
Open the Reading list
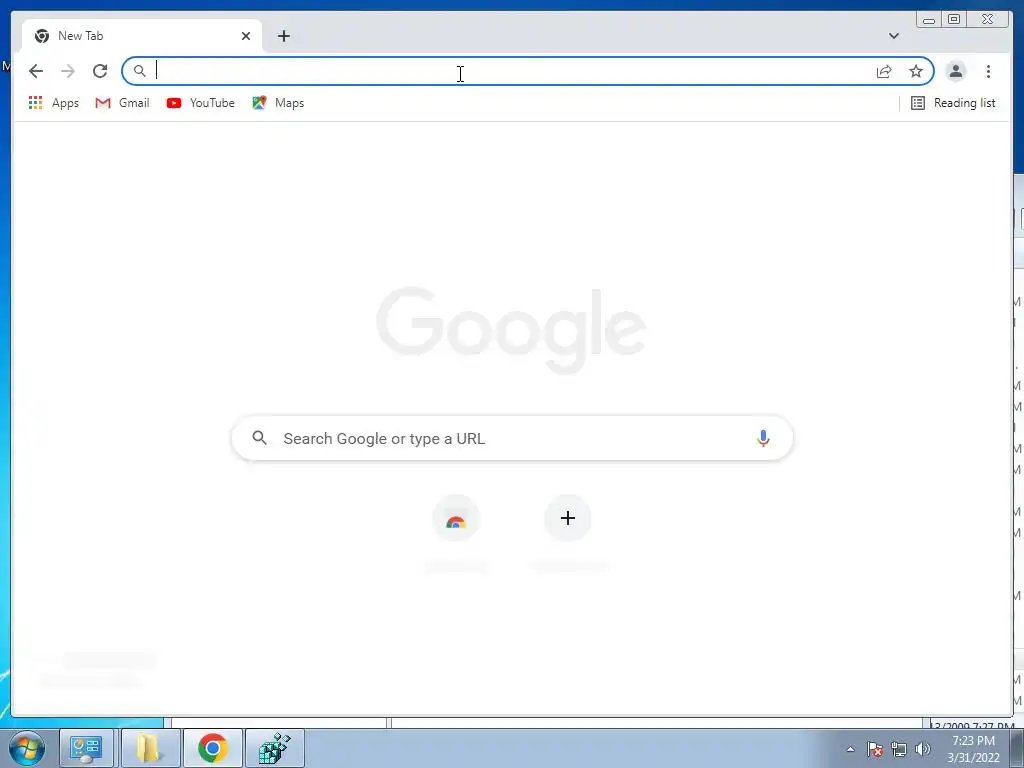point(953,103)
